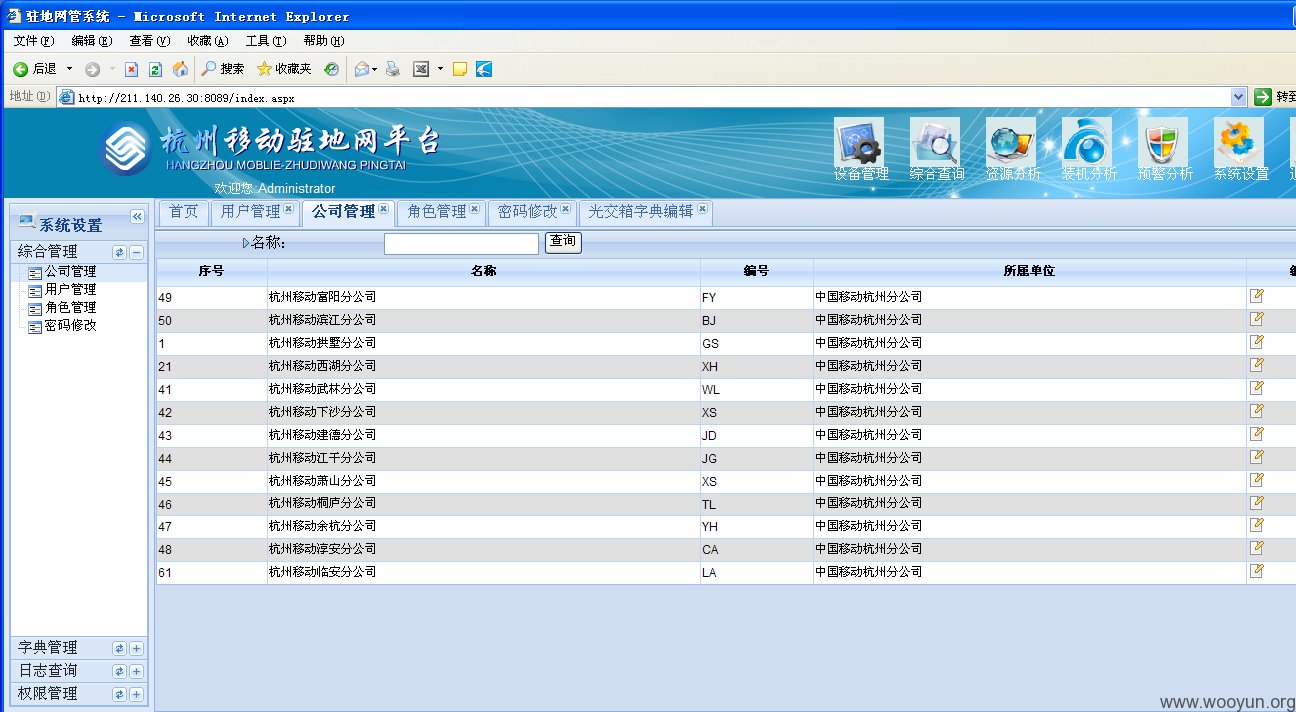Open the 查看 View menu

tap(149, 41)
